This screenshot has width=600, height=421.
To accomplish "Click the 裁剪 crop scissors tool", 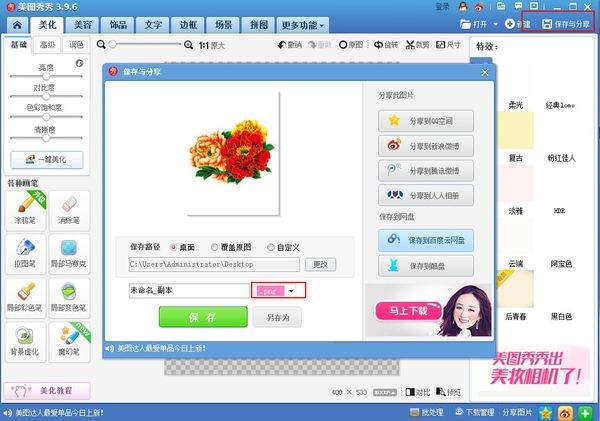I will (x=417, y=45).
